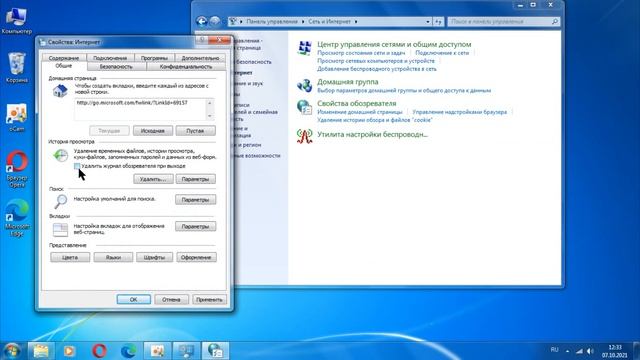640x360 pixels.
Task: Click the Исходная home page button
Action: (x=153, y=131)
